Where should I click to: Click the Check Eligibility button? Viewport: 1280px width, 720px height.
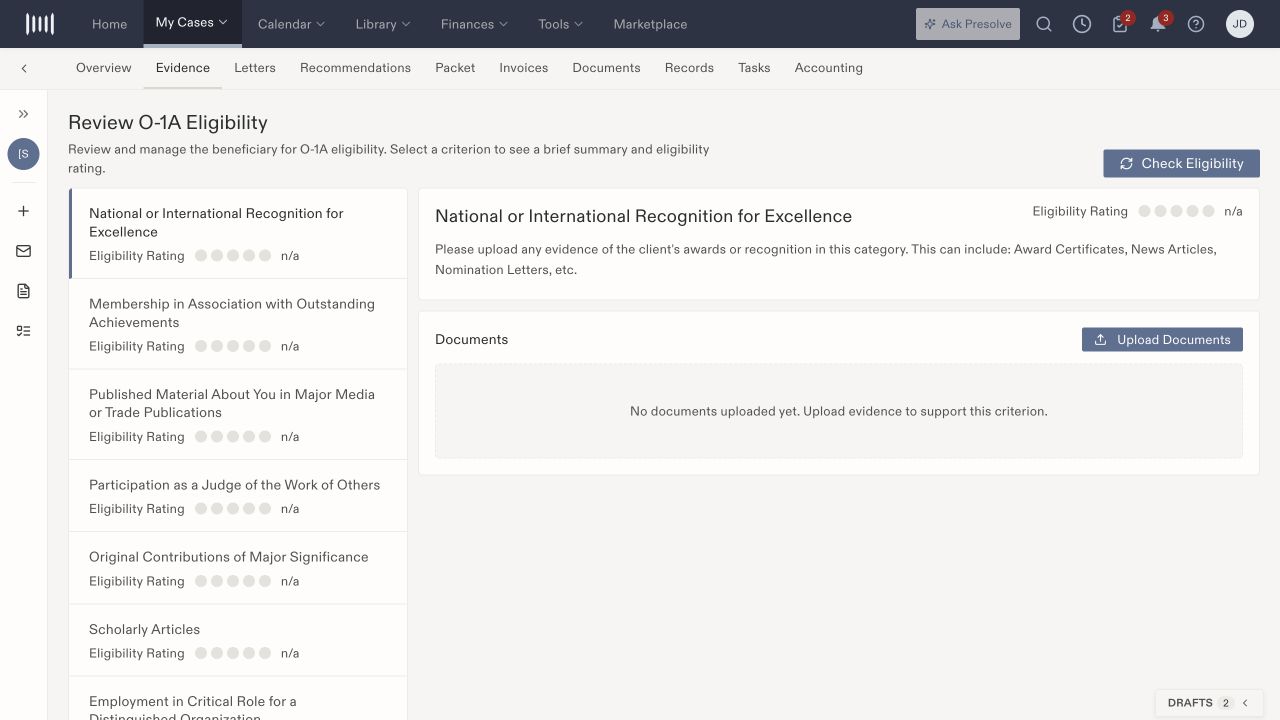[x=1181, y=163]
